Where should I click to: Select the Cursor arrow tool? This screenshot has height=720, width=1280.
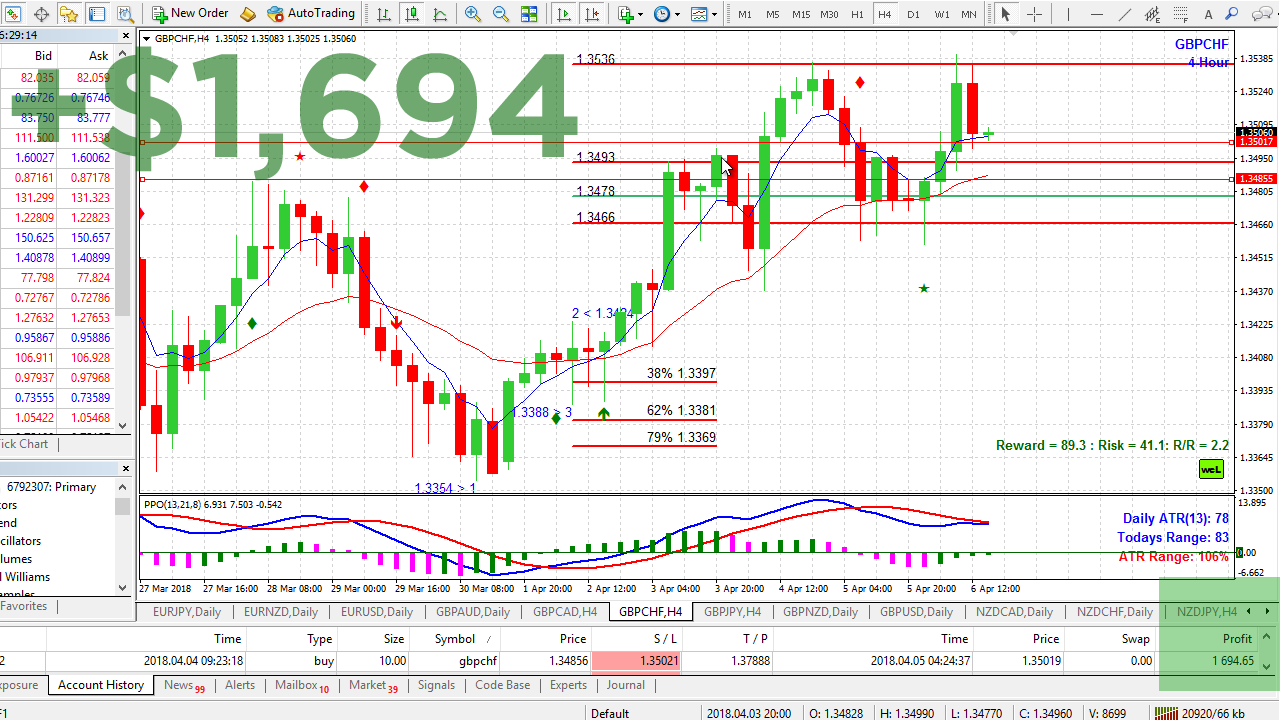tap(1006, 14)
